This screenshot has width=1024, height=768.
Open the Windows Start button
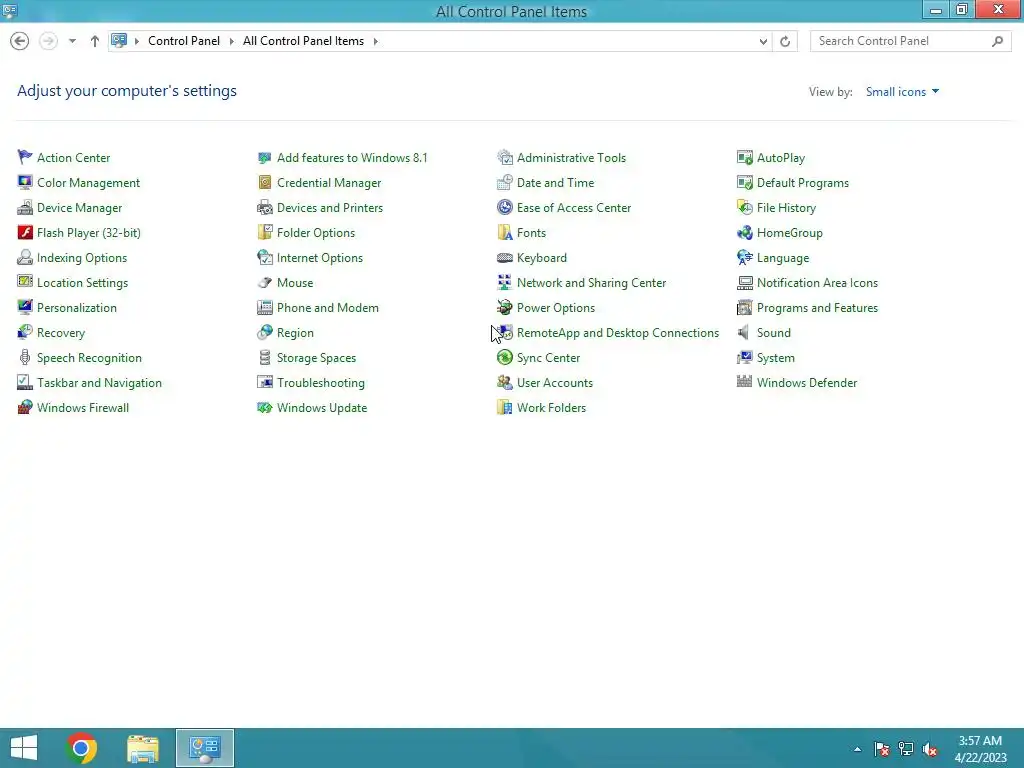24,748
